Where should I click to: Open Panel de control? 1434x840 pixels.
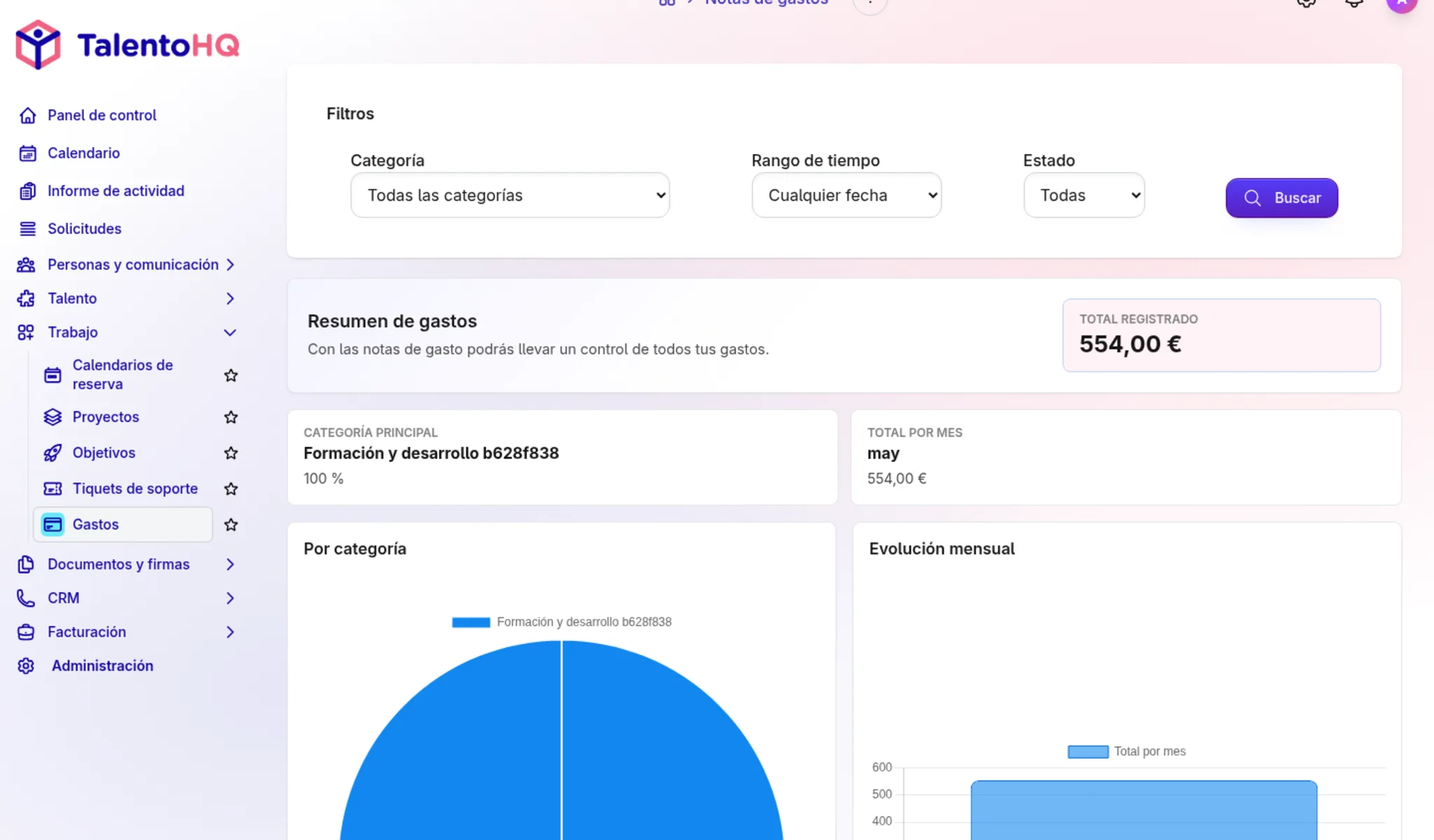click(x=102, y=115)
